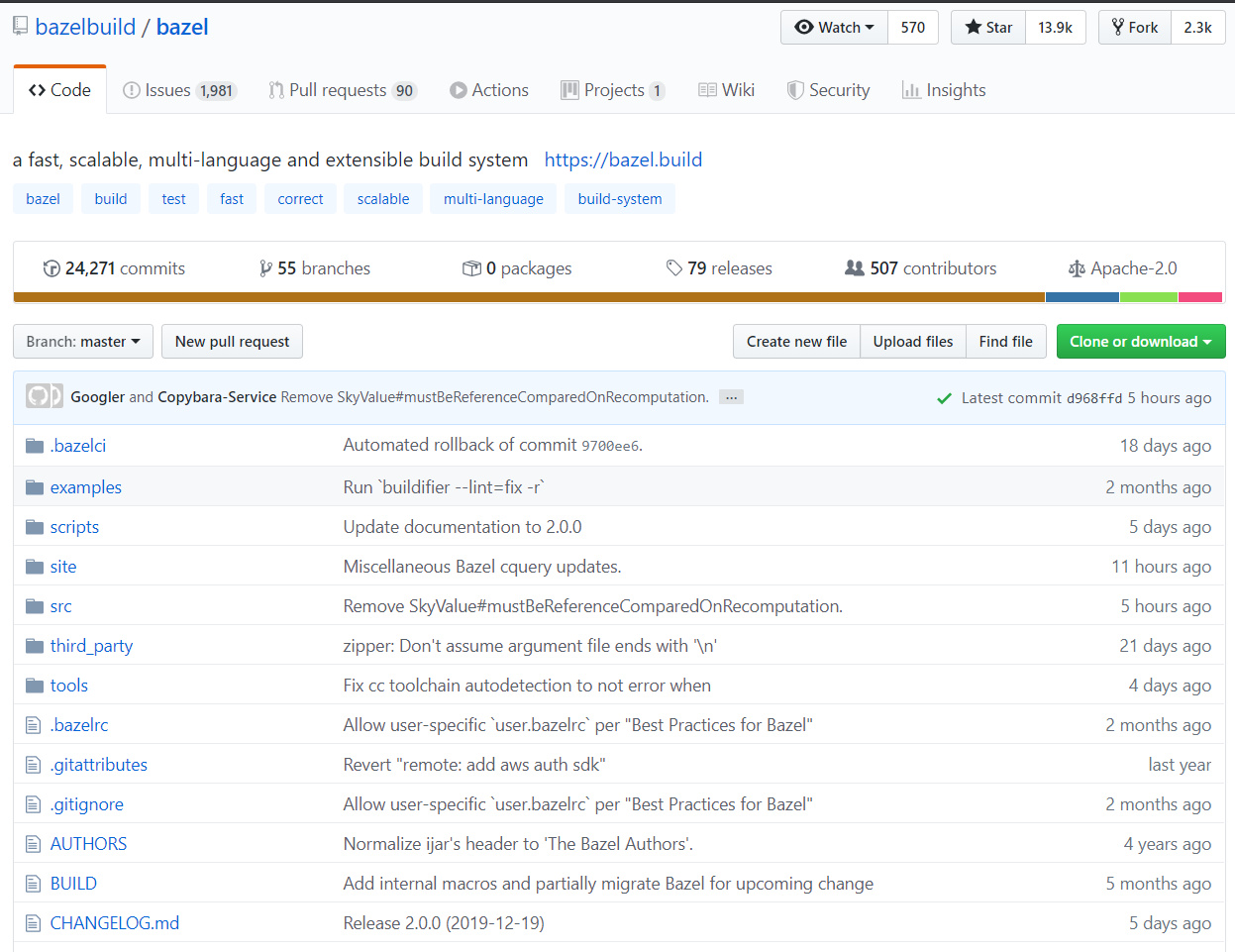1235x952 pixels.
Task: Click the repository book icon beside bazelbuild
Action: pyautogui.click(x=20, y=27)
